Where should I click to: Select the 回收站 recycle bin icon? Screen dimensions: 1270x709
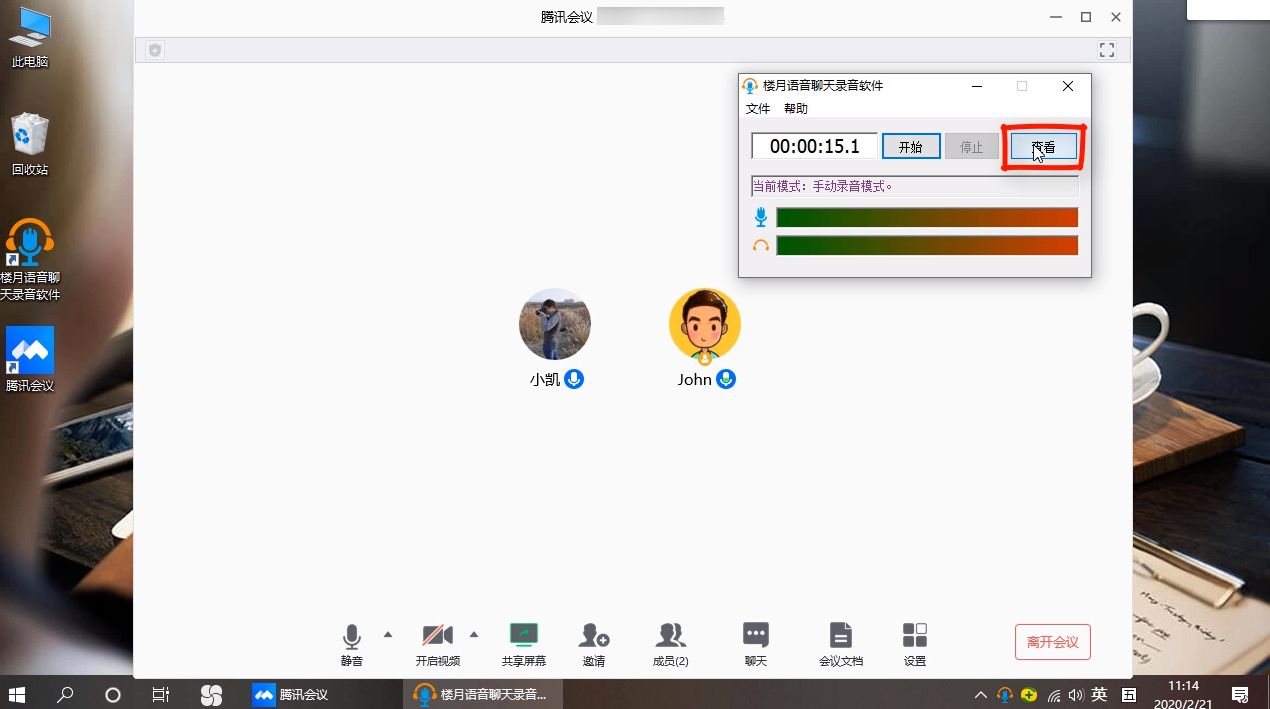(30, 144)
